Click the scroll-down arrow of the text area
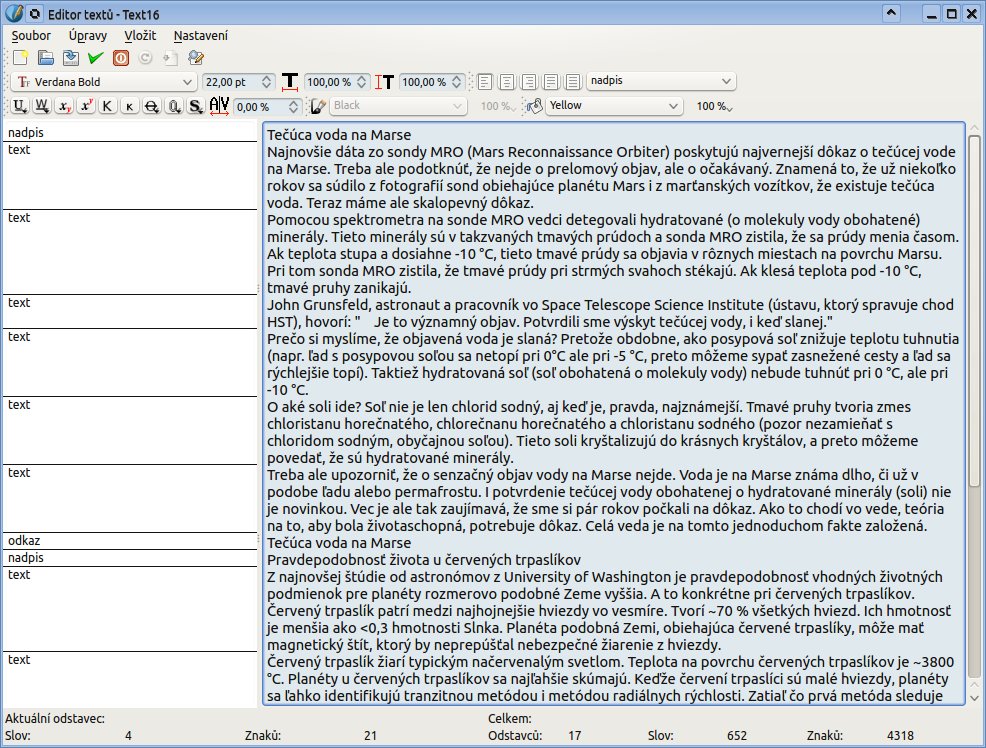This screenshot has height=748, width=986. [974, 698]
